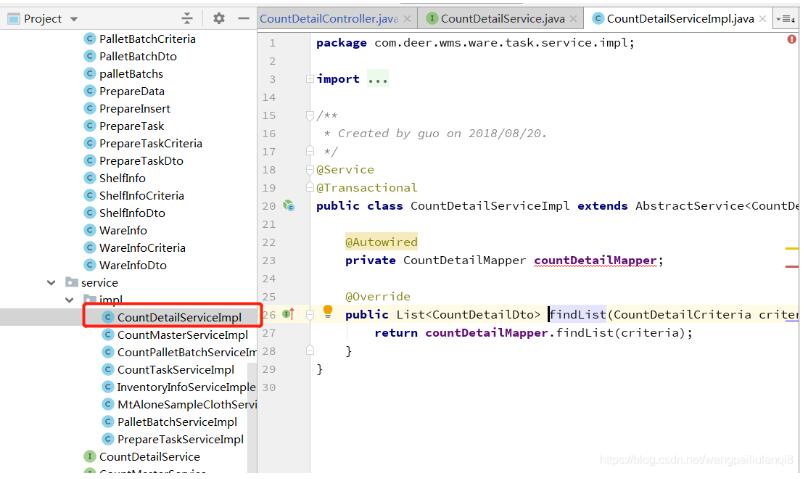Open the recent tabs list icon
804x479 pixels.
(x=787, y=19)
